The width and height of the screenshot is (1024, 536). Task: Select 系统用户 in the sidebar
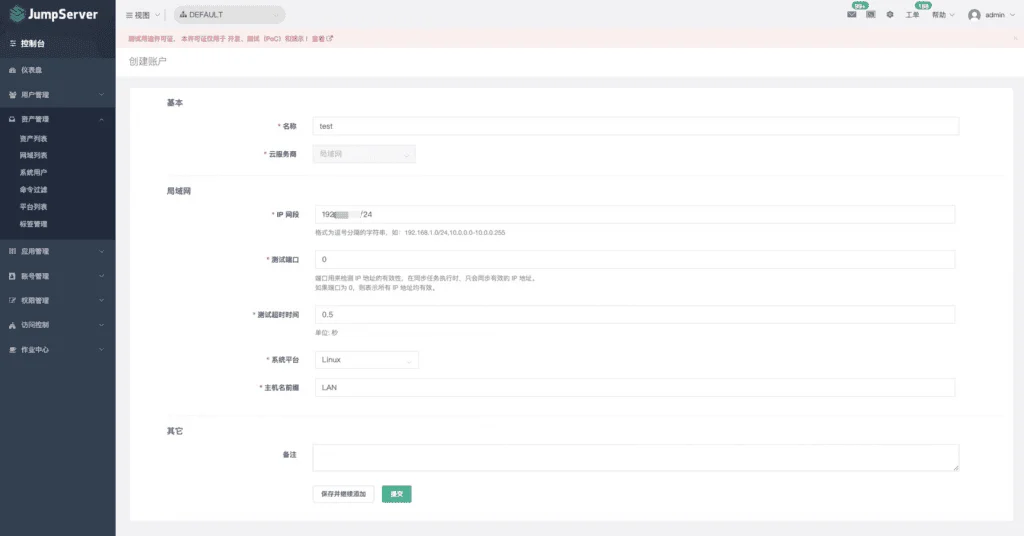33,172
